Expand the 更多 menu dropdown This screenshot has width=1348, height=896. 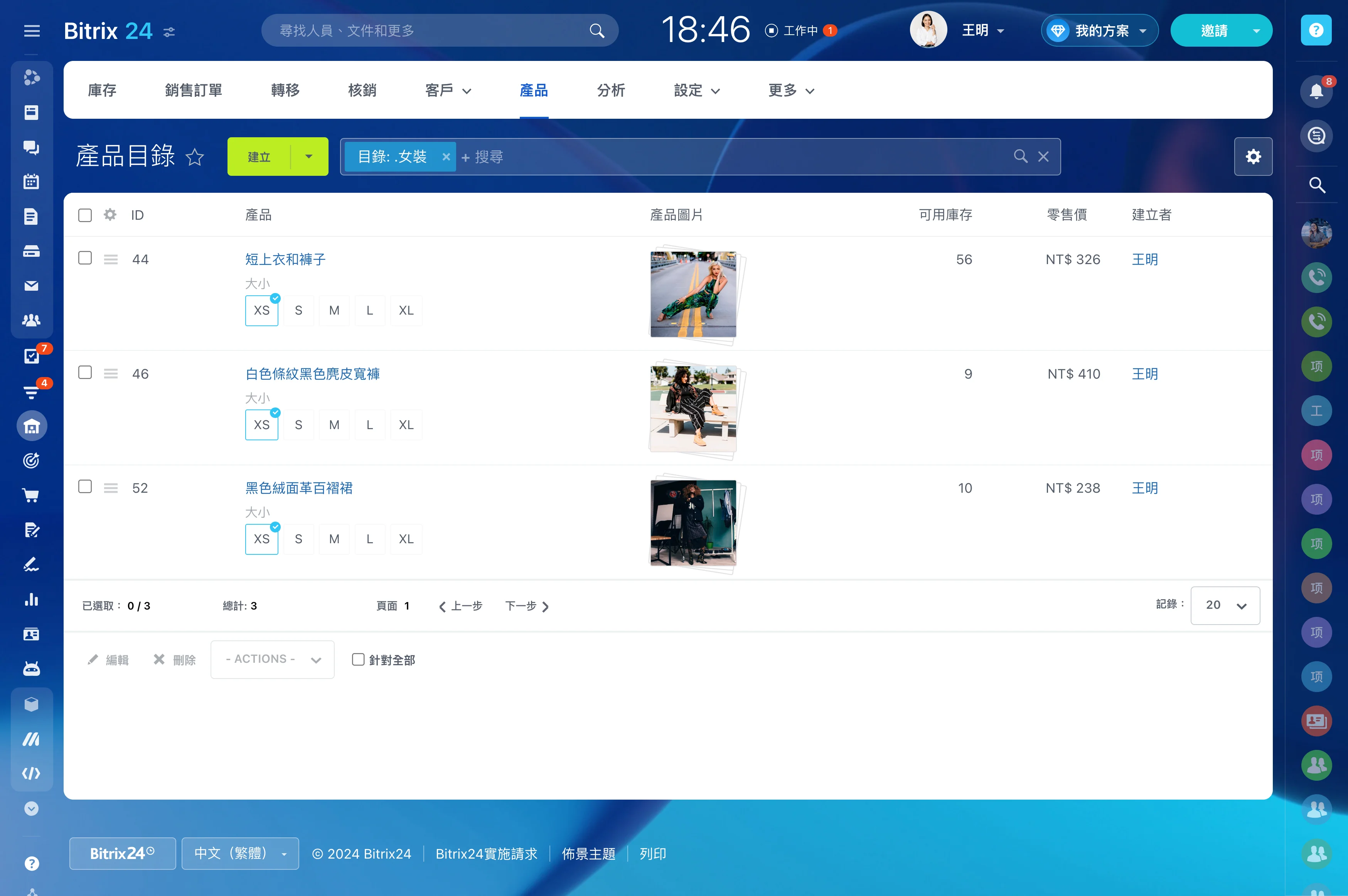click(x=792, y=90)
